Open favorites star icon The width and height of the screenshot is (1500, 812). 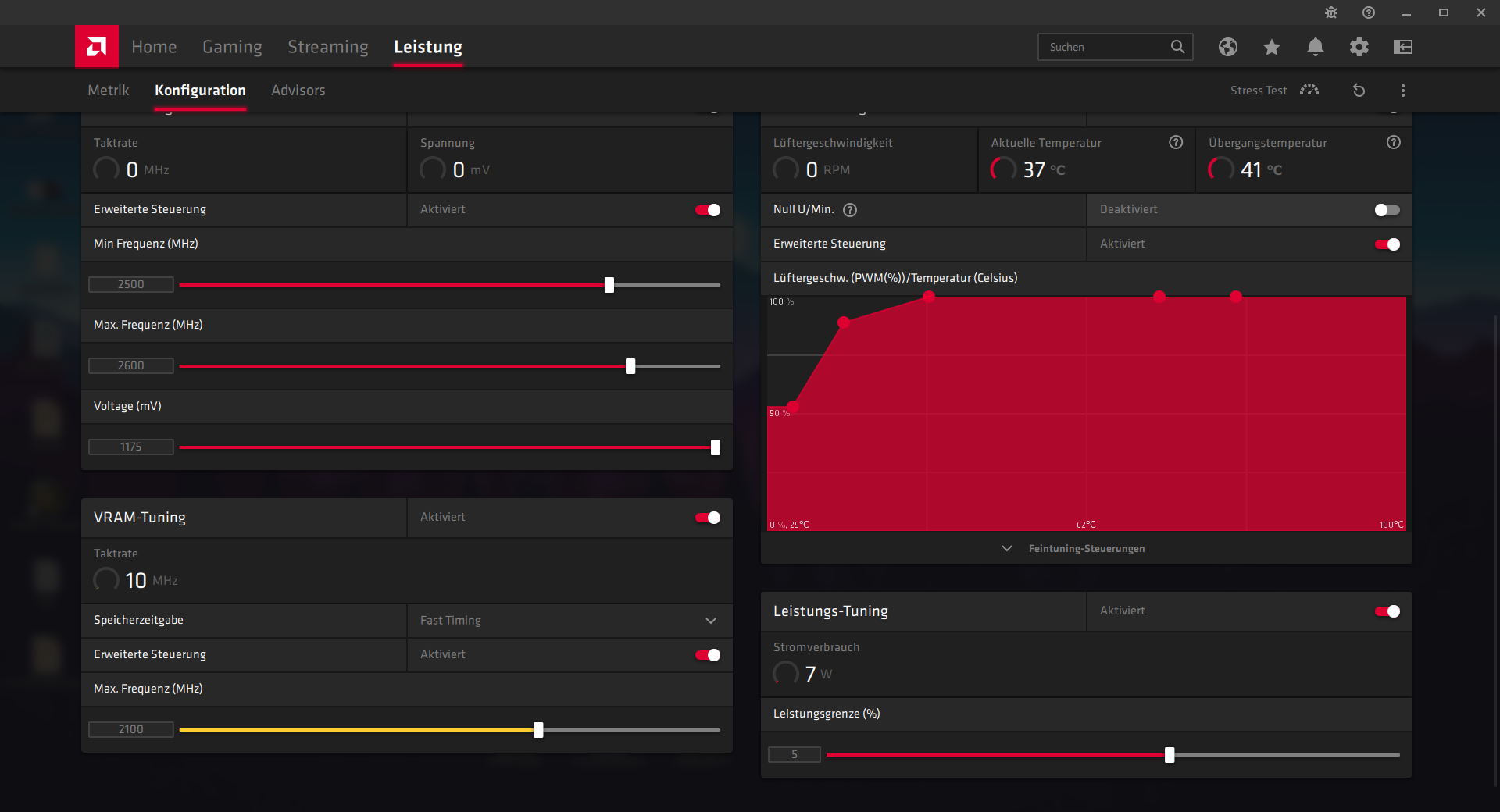point(1272,47)
